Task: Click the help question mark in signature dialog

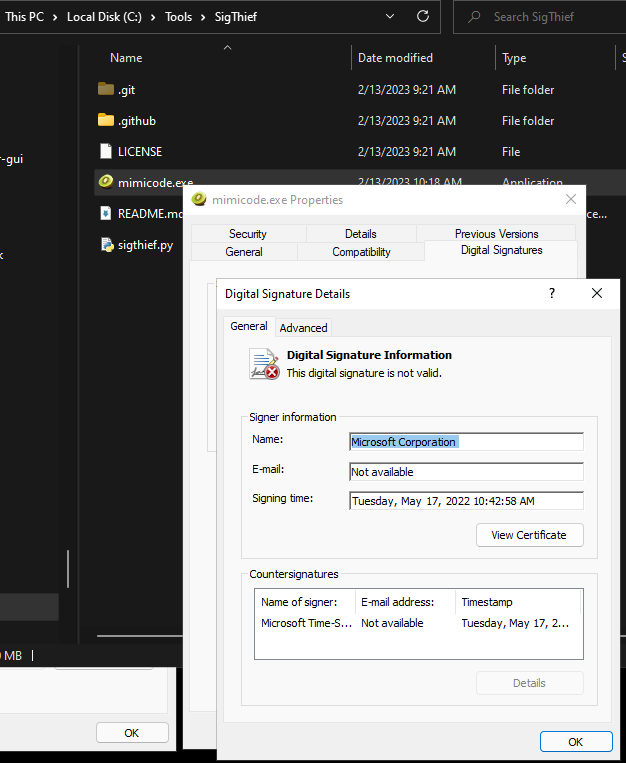Action: point(552,293)
